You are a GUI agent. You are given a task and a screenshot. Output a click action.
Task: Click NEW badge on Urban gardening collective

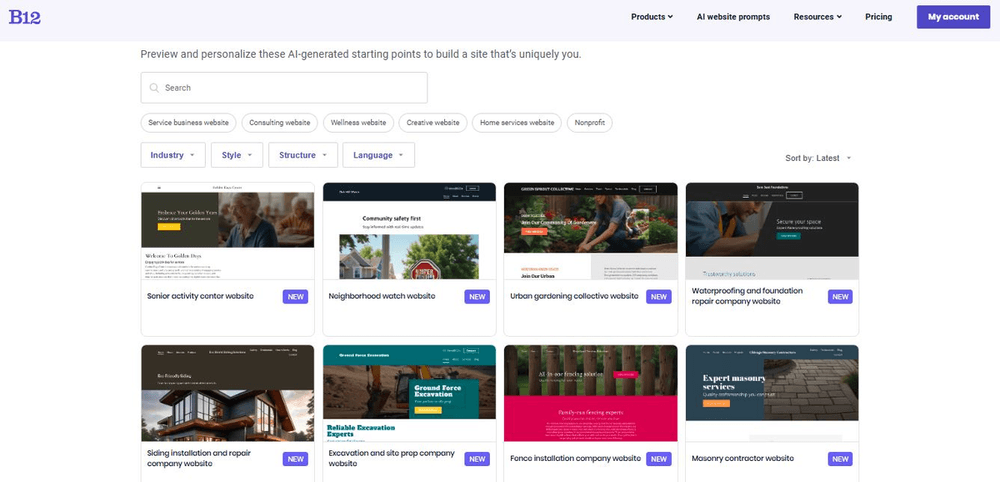click(659, 297)
